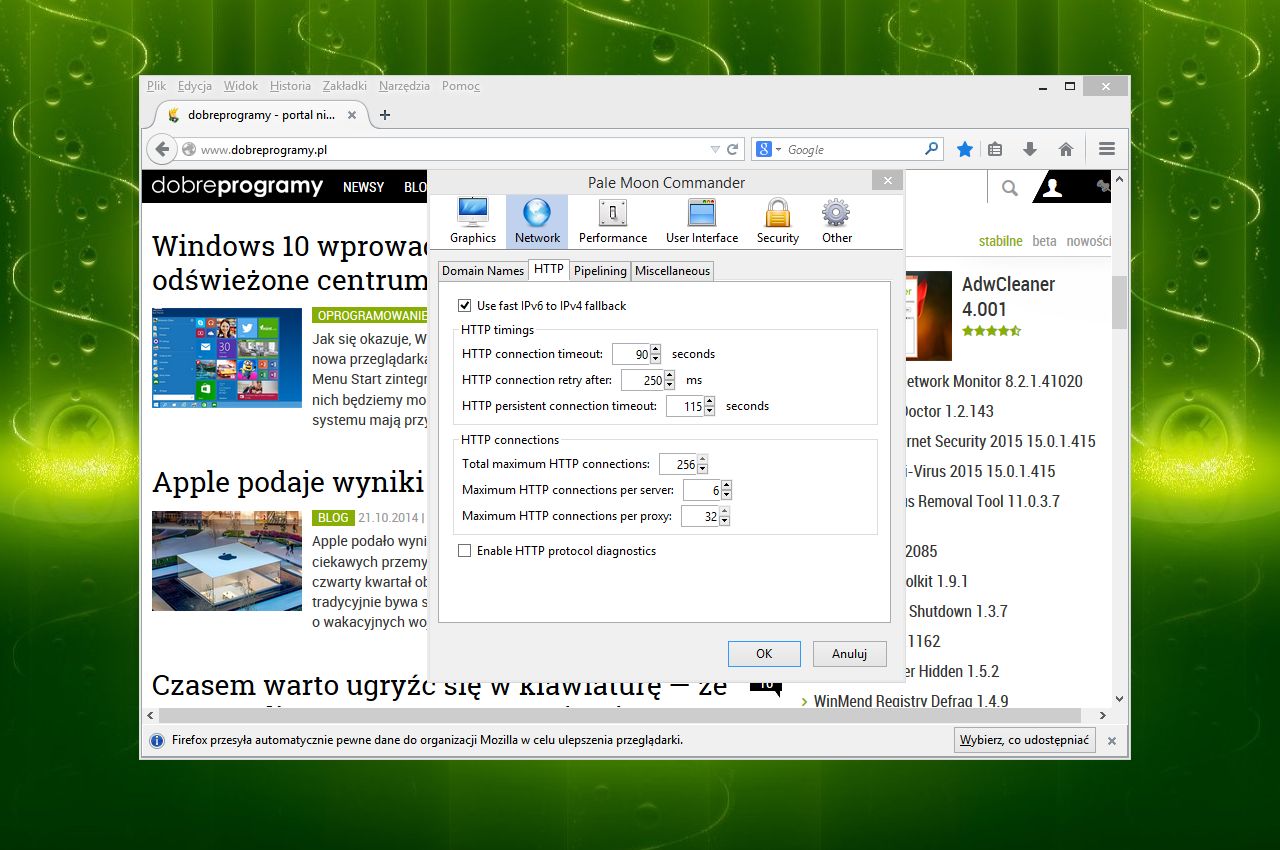Open the Narzędzia menu
Viewport: 1280px width, 850px height.
click(x=404, y=86)
